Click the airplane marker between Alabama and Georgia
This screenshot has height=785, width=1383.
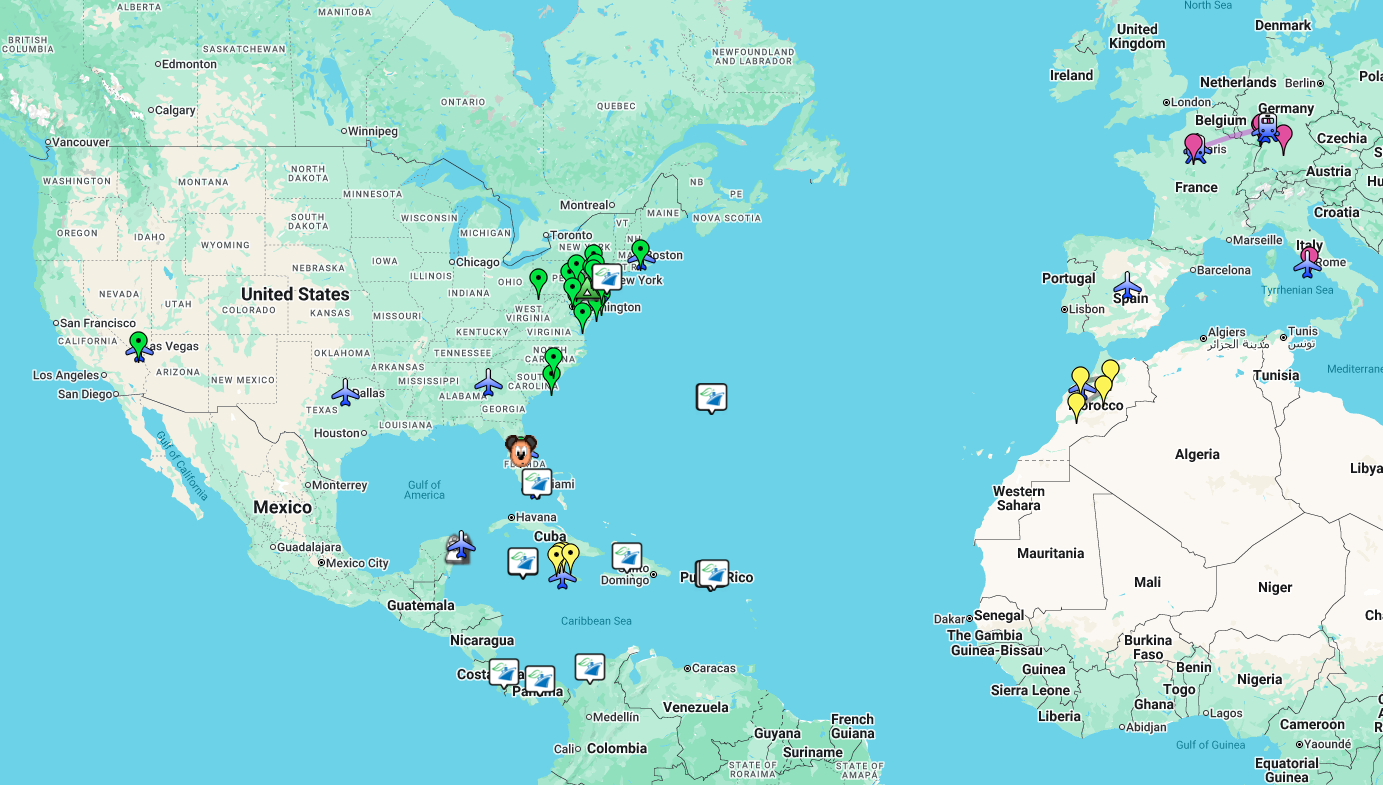pos(488,382)
